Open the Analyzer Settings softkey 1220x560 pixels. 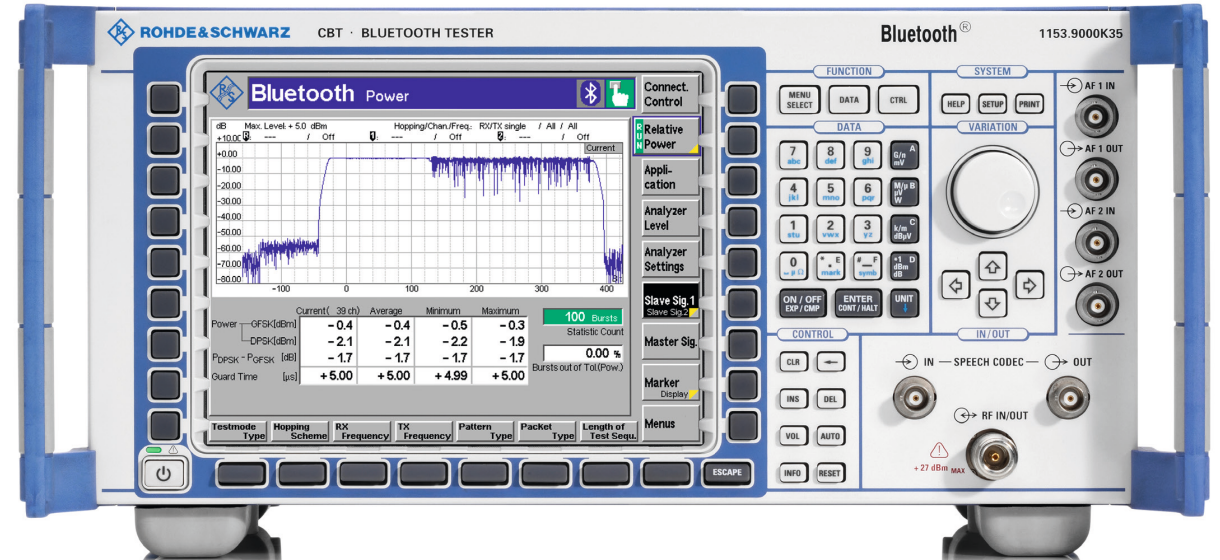[669, 260]
